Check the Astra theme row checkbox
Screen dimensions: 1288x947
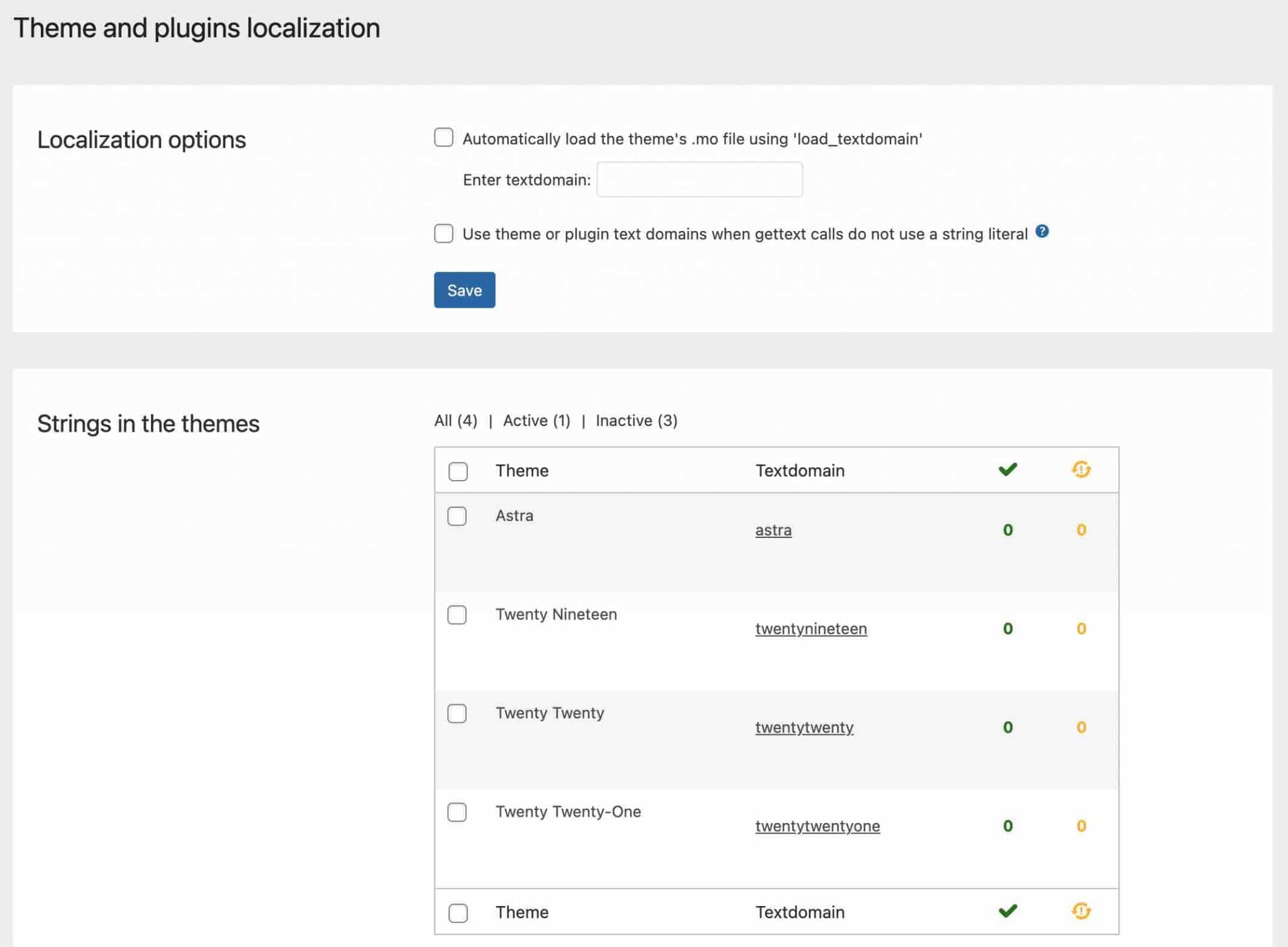click(457, 516)
